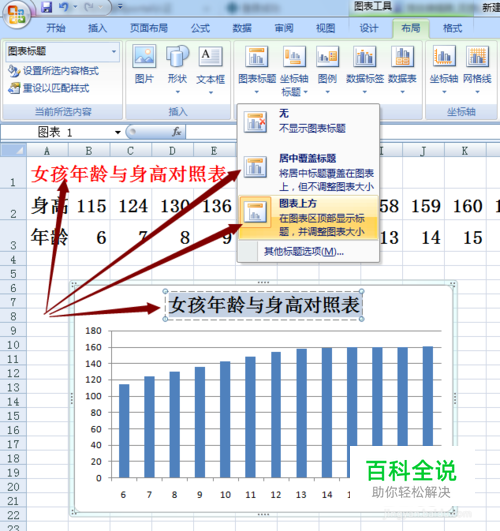The height and width of the screenshot is (531, 500).
Task: Insert a picture with the 图片 icon
Action: coord(145,64)
